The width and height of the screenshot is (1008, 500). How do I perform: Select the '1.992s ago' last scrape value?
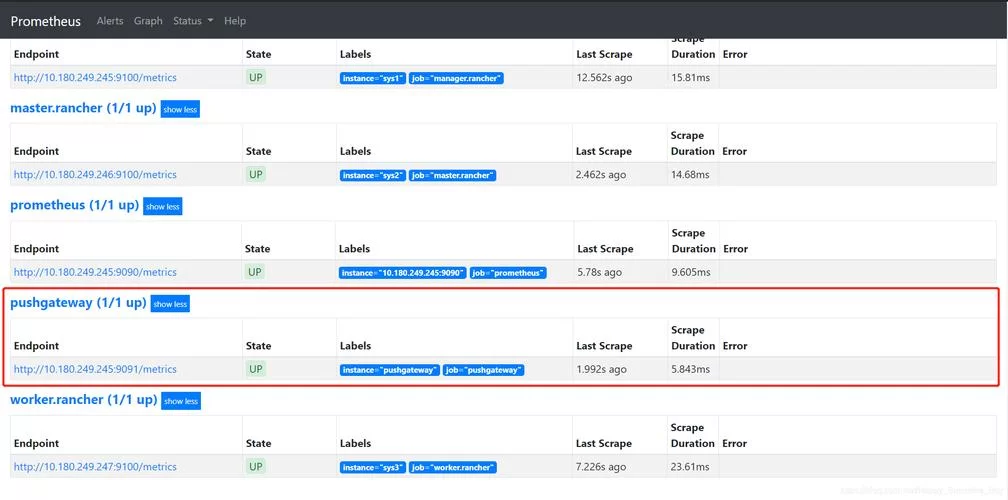(x=601, y=370)
